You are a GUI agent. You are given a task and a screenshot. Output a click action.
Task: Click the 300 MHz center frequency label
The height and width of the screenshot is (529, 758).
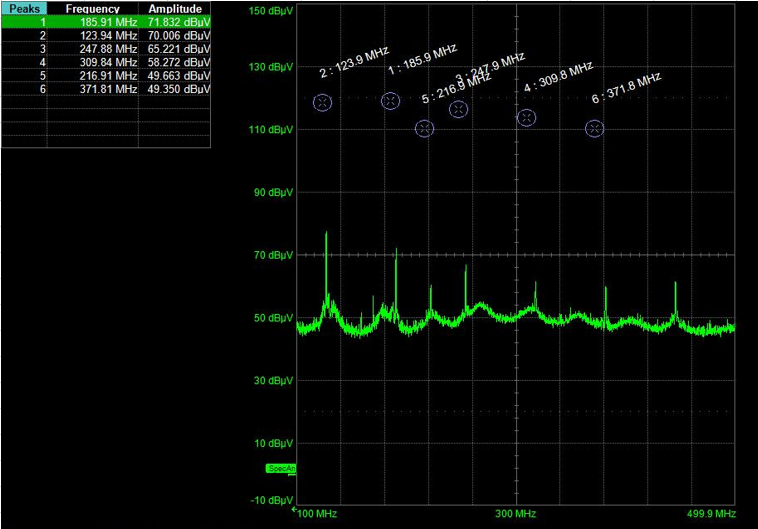(515, 514)
